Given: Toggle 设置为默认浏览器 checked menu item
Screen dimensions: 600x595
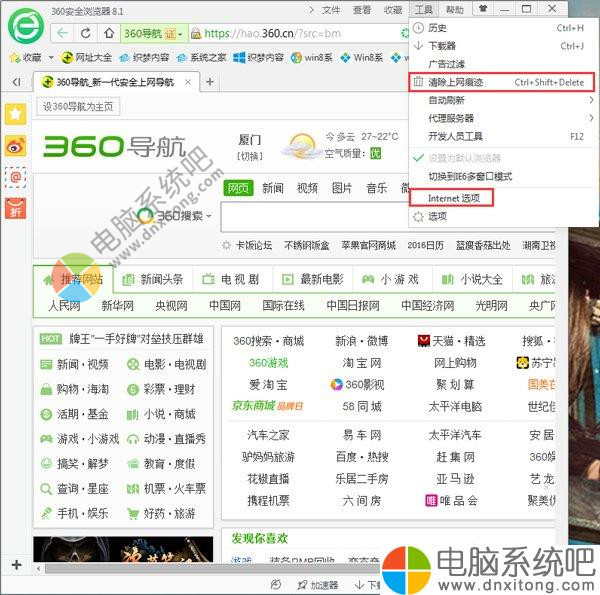Looking at the screenshot, I should tap(465, 158).
